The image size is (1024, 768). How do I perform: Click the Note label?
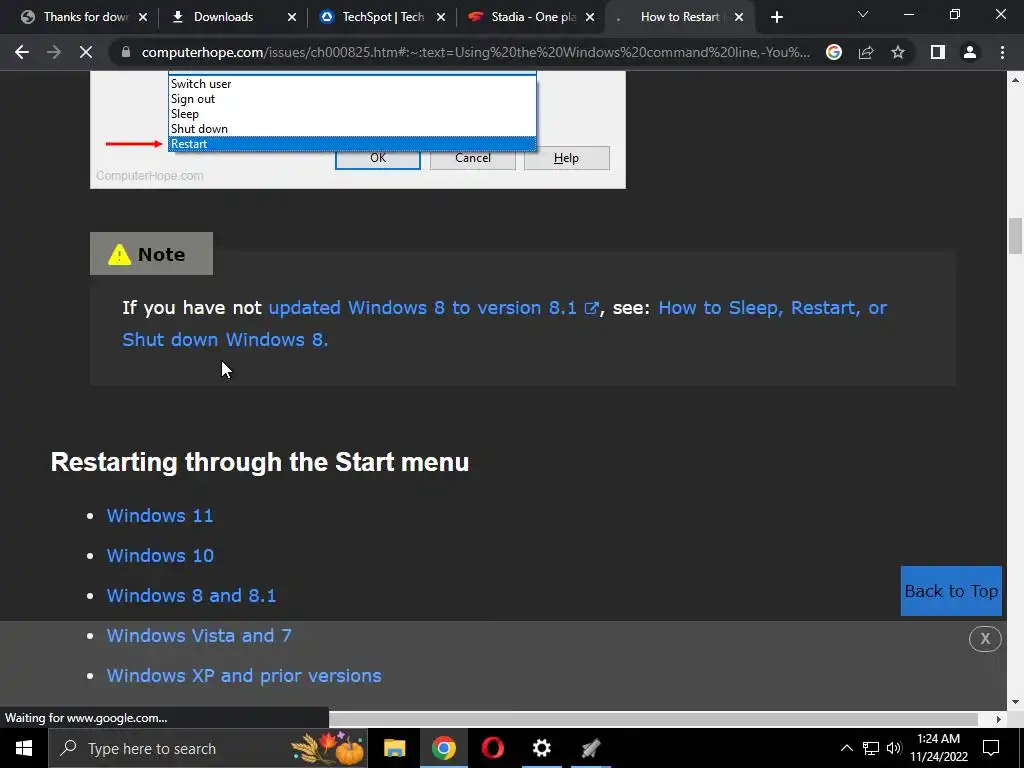[x=152, y=253]
